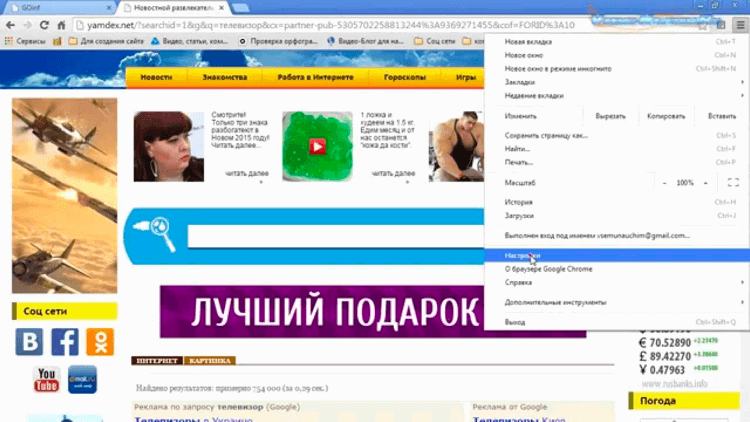The width and height of the screenshot is (750, 422).
Task: Open the Facebook icon
Action: point(65,342)
